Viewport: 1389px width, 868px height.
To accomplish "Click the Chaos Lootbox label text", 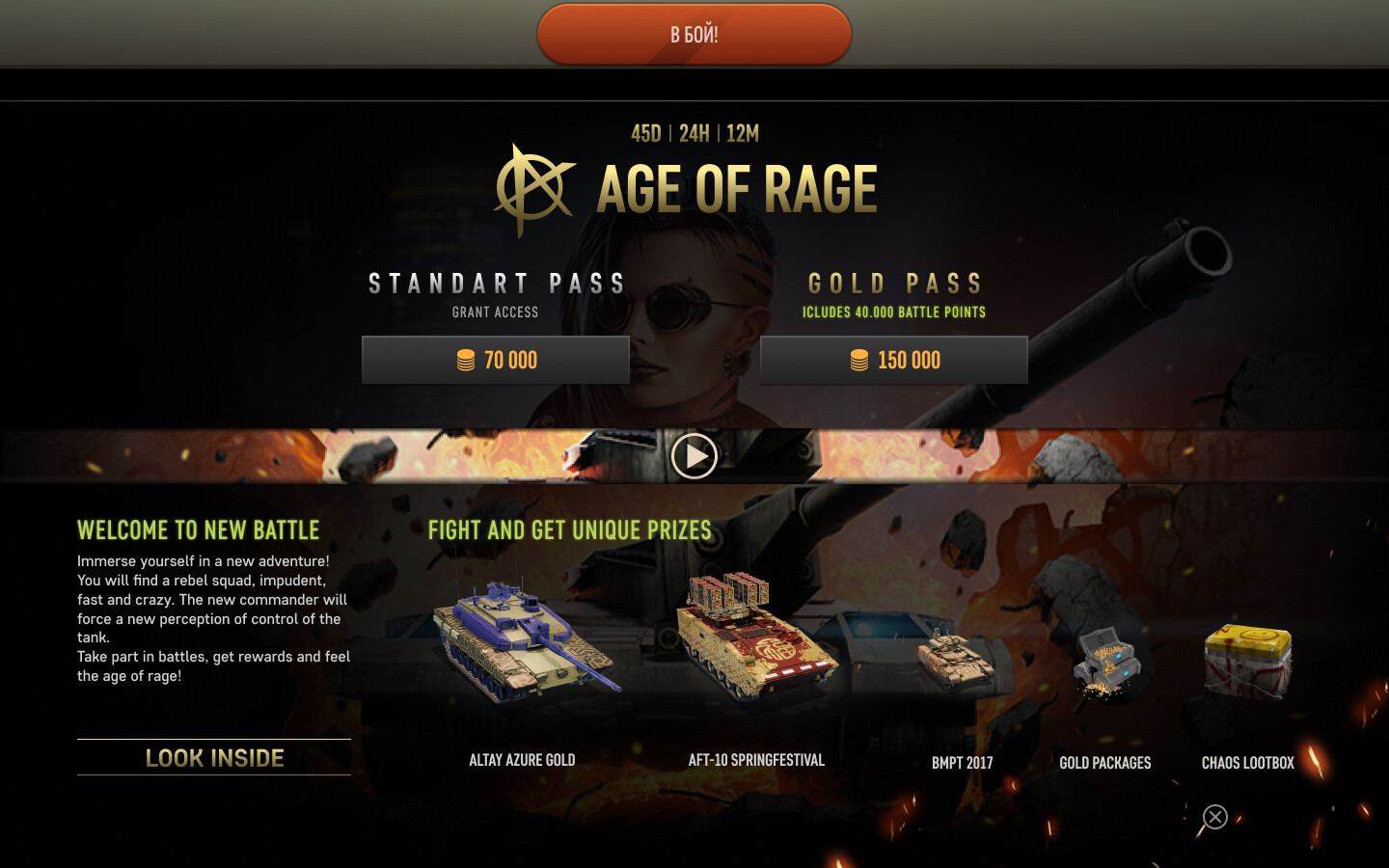I will 1248,763.
